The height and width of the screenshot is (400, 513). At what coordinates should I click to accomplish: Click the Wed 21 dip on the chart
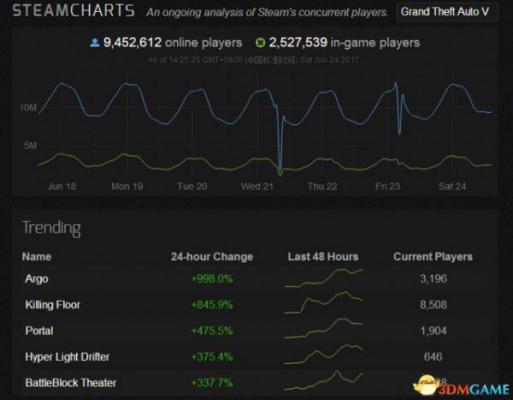[x=280, y=140]
